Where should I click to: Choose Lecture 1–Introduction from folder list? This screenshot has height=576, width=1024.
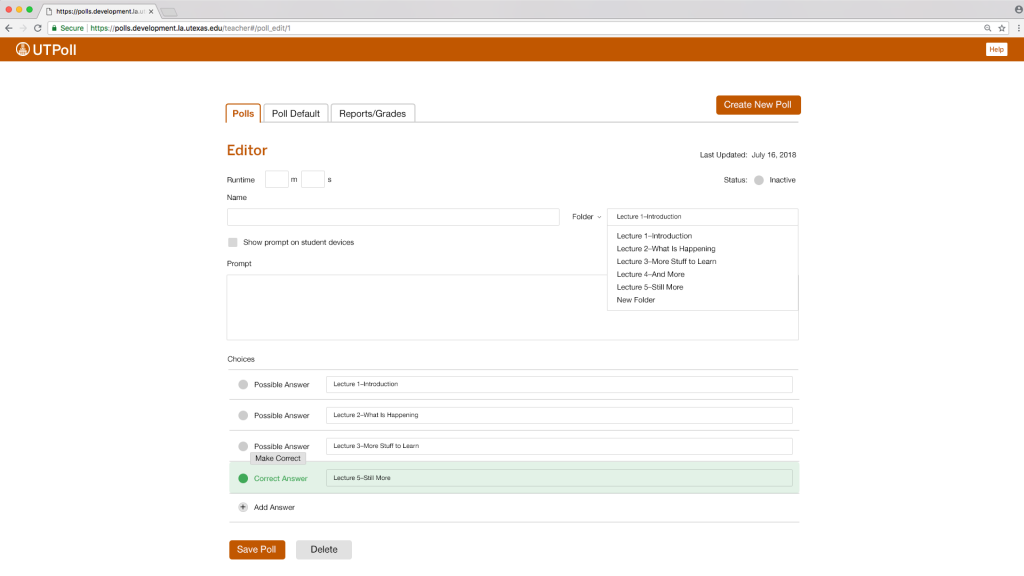pos(654,236)
